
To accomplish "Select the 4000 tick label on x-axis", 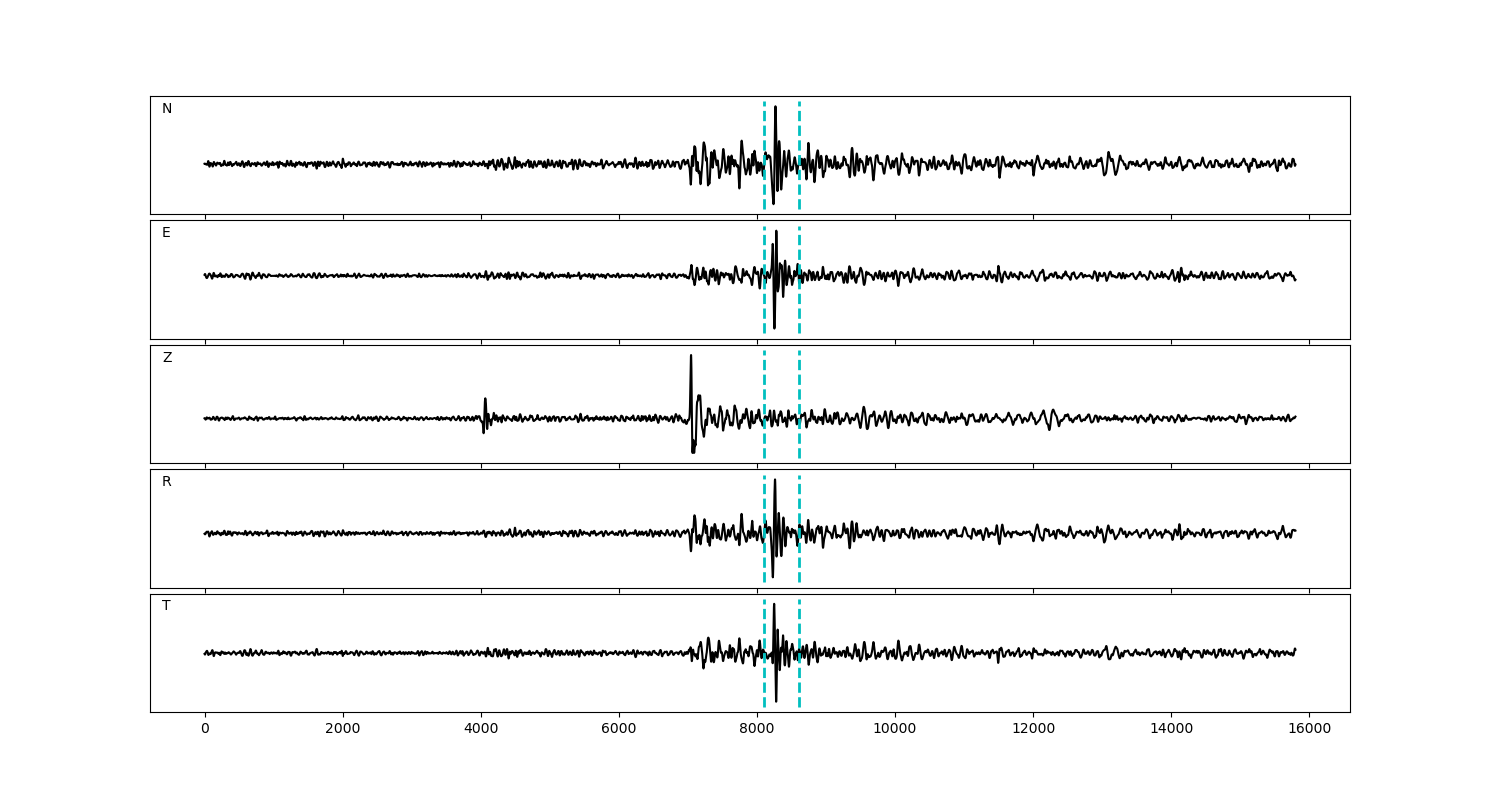I will (x=481, y=729).
